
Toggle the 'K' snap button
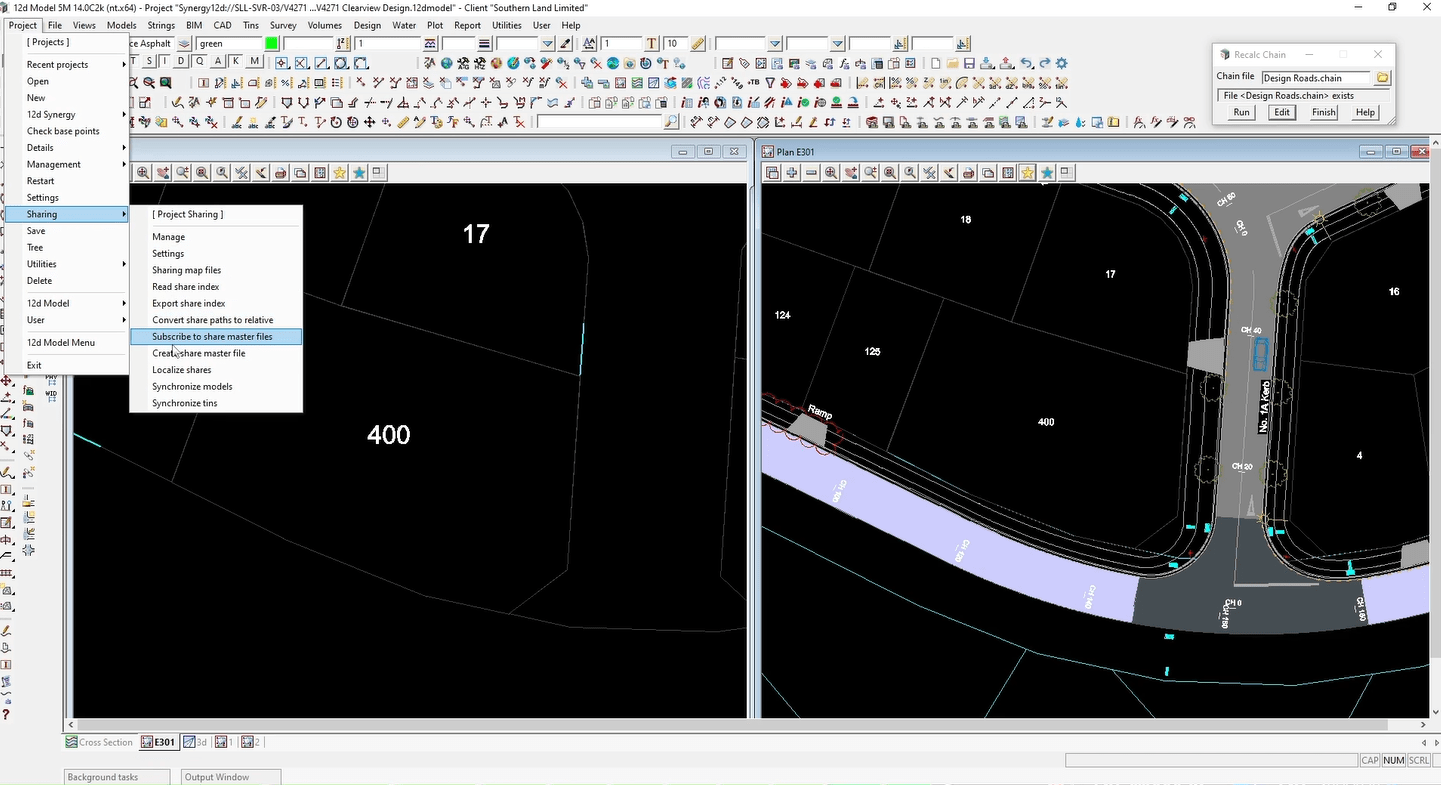click(x=237, y=62)
